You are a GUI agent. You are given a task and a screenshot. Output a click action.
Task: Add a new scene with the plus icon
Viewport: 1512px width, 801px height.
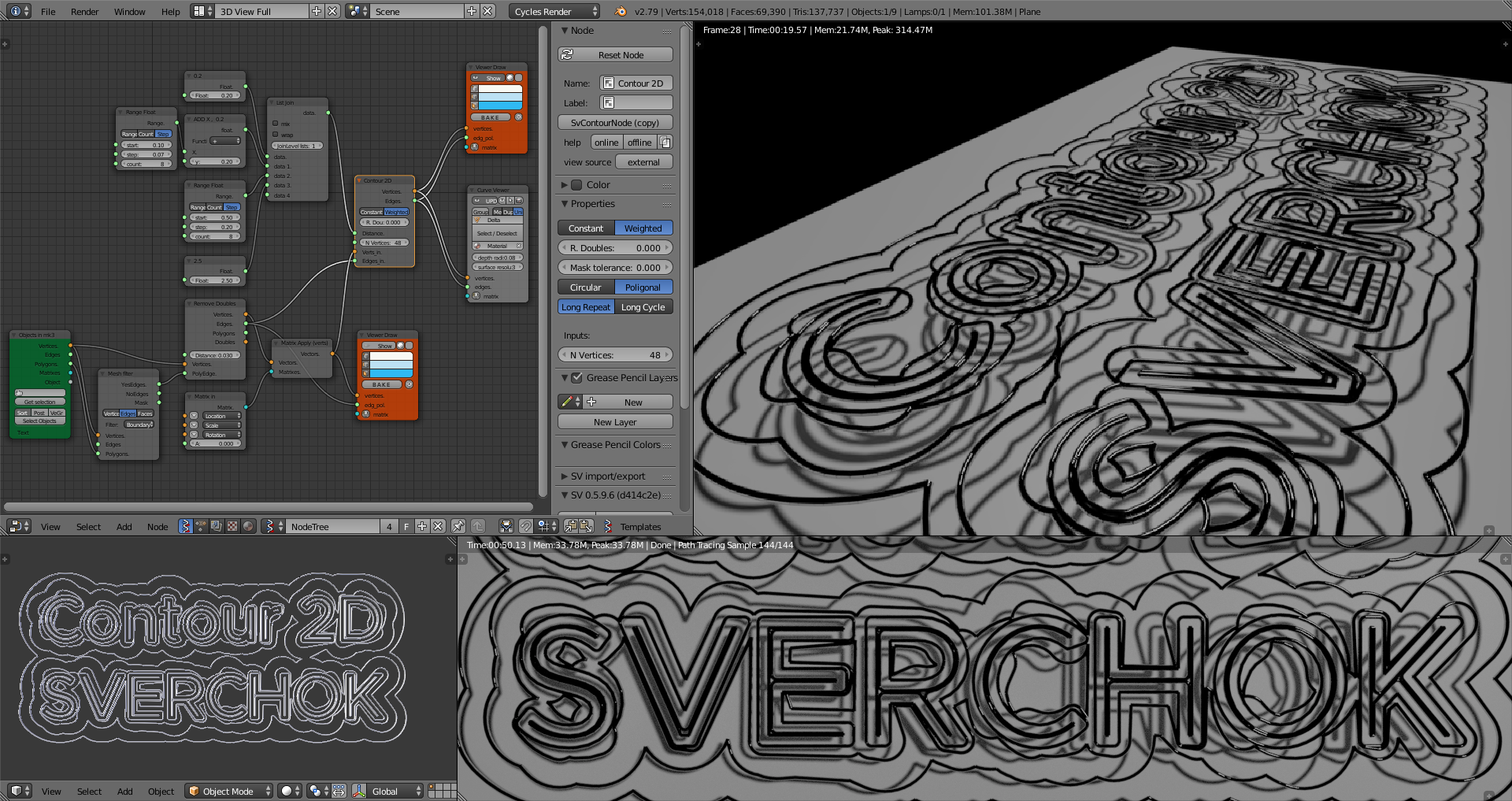pos(472,11)
